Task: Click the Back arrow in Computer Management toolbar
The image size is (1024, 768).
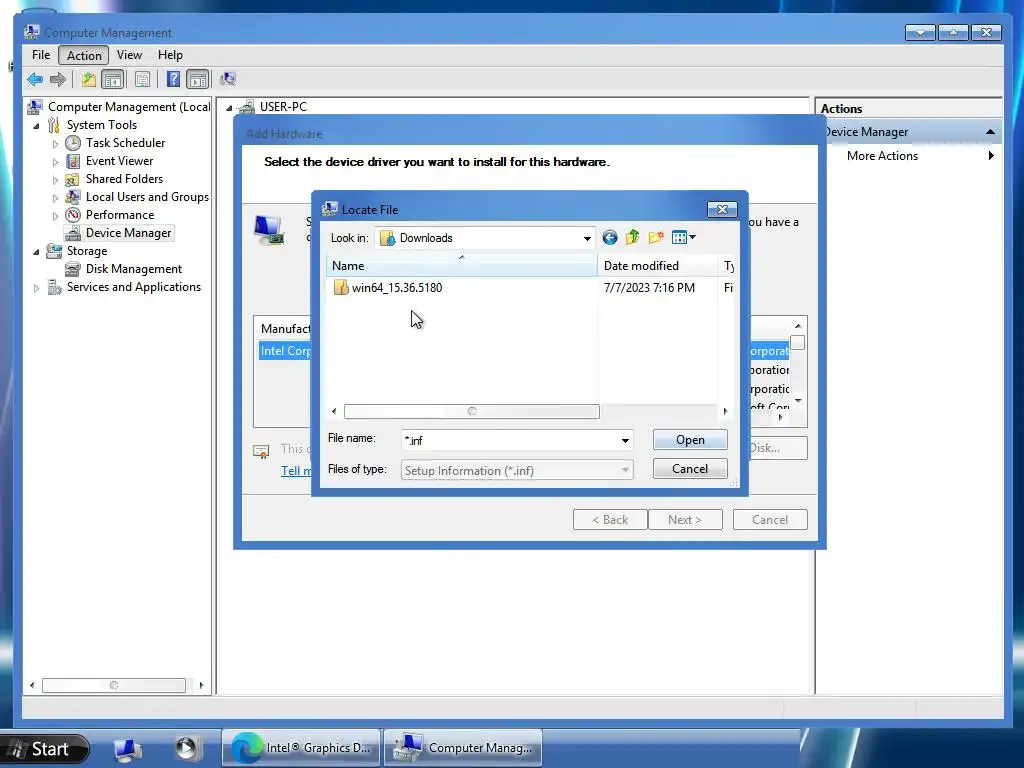Action: (35, 80)
